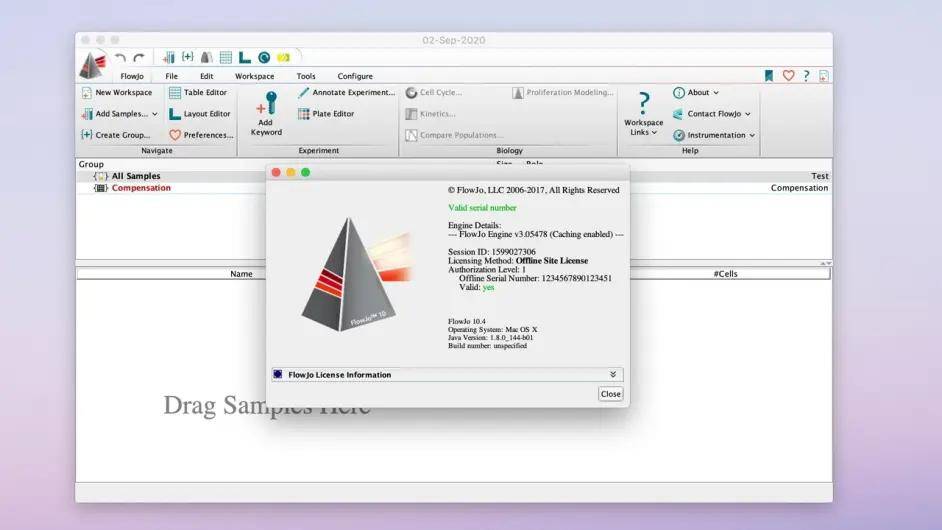Open Layout Editor from the Navigate ribbon section
Image resolution: width=942 pixels, height=530 pixels.
(x=199, y=114)
